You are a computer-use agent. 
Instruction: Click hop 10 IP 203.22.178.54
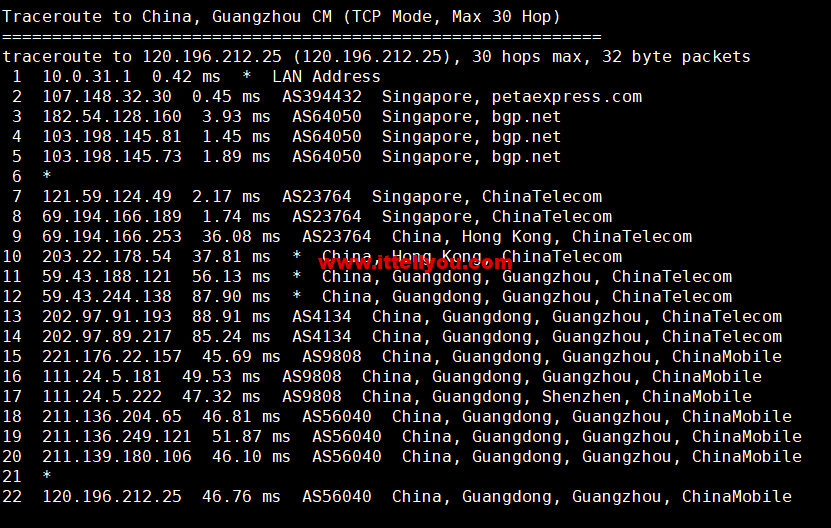[107, 257]
